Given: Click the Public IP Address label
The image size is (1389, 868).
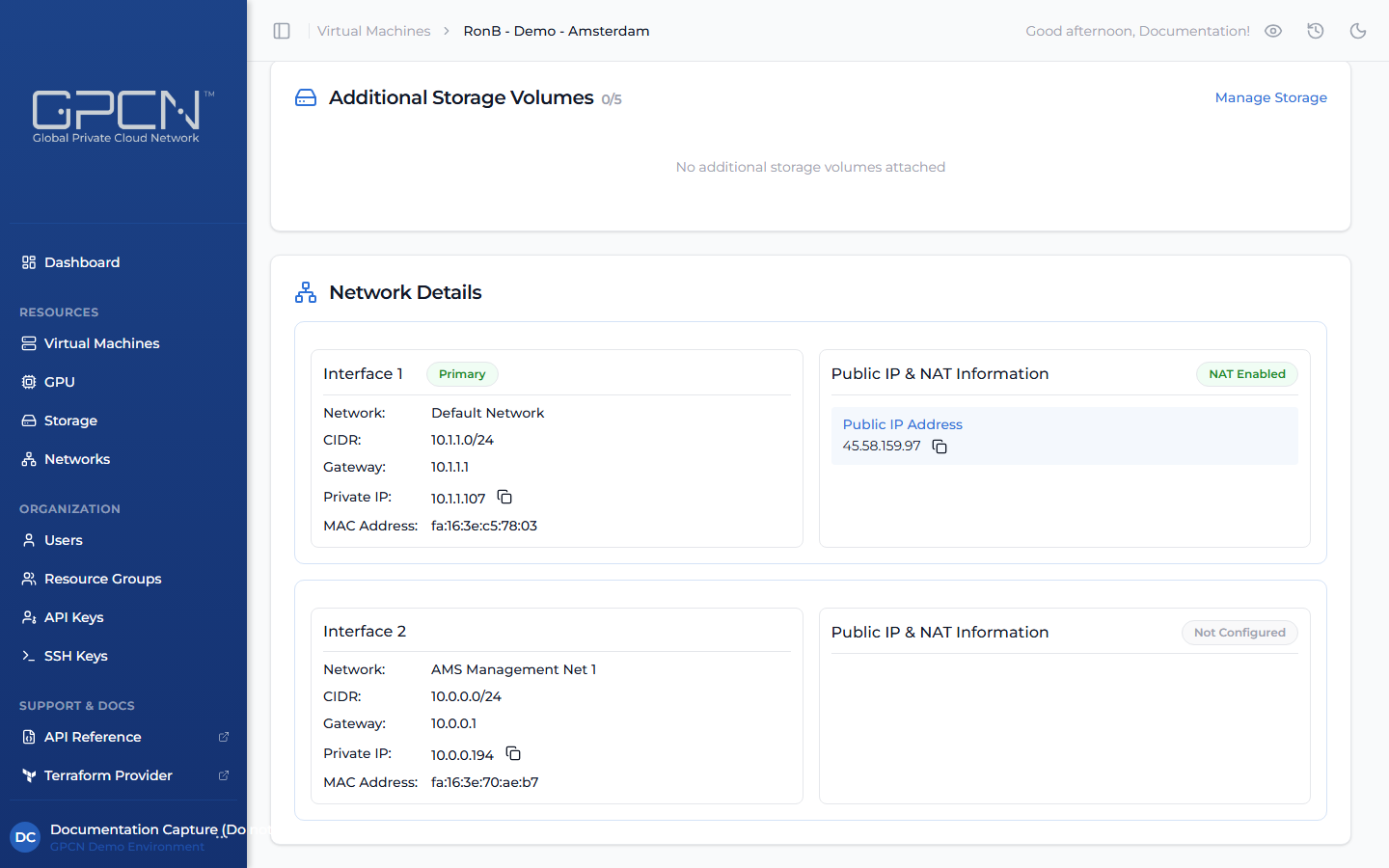Looking at the screenshot, I should click(x=903, y=424).
